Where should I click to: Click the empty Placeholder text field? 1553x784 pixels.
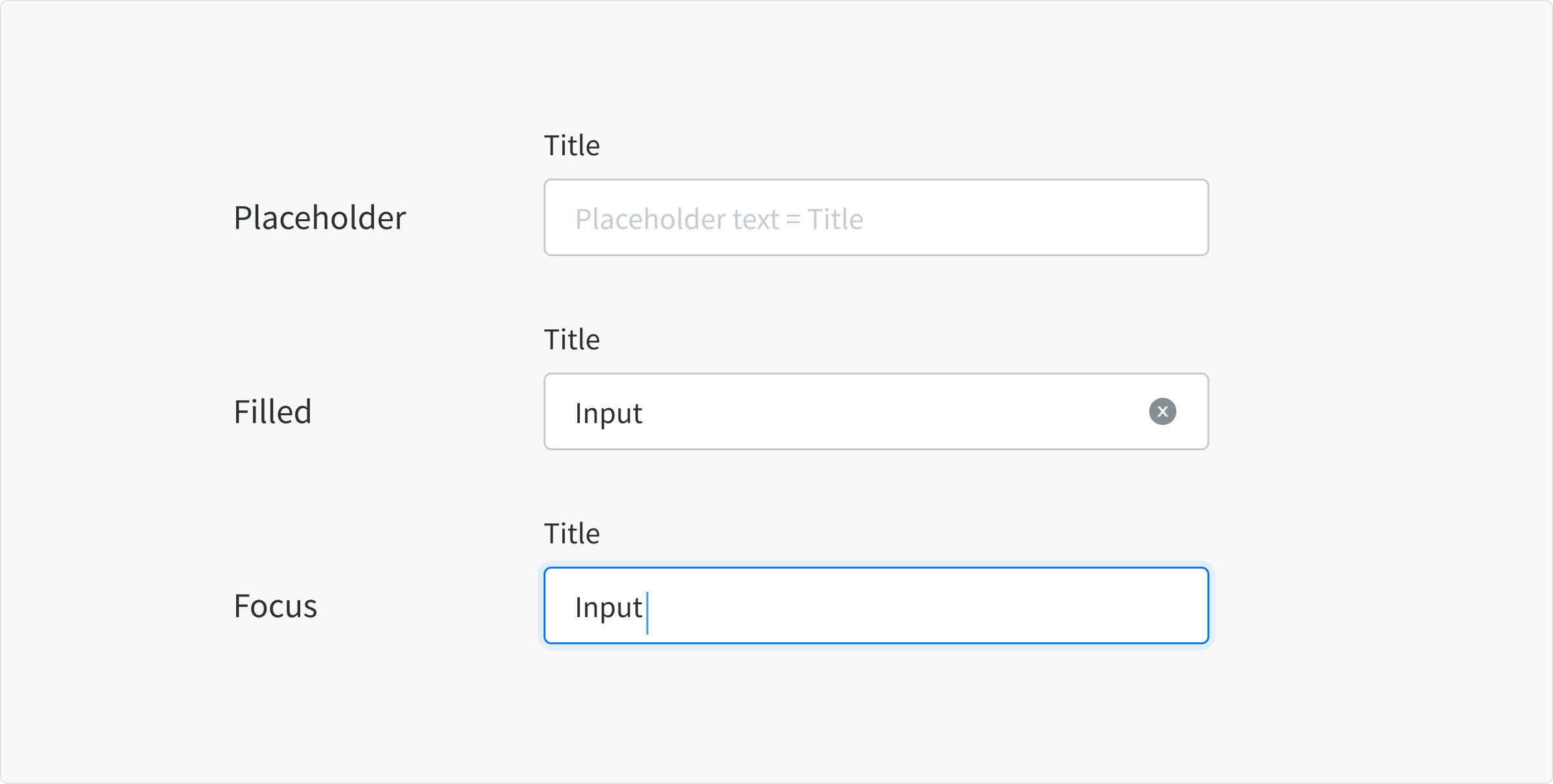(876, 217)
